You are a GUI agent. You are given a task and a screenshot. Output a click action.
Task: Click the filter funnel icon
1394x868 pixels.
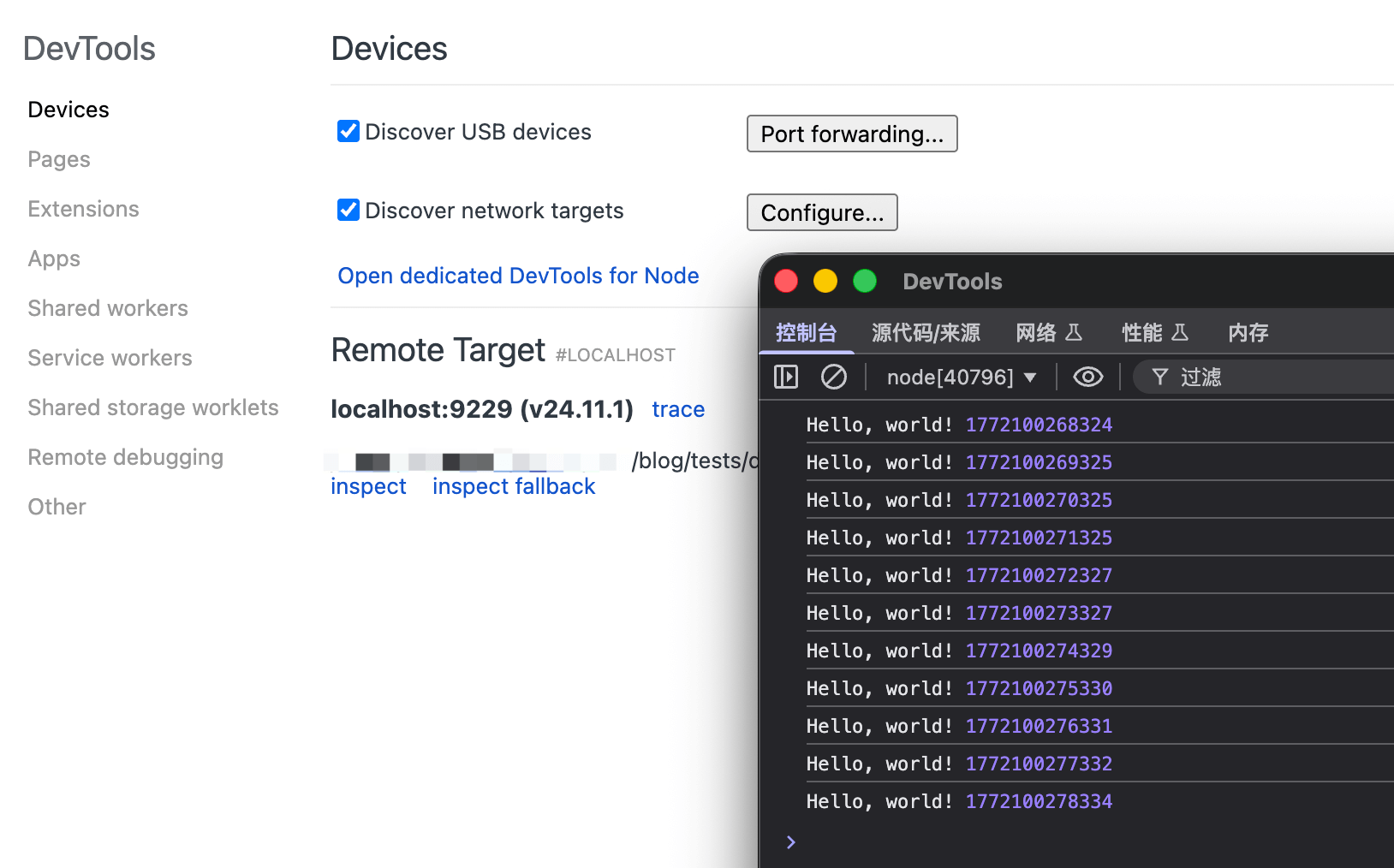(1159, 377)
